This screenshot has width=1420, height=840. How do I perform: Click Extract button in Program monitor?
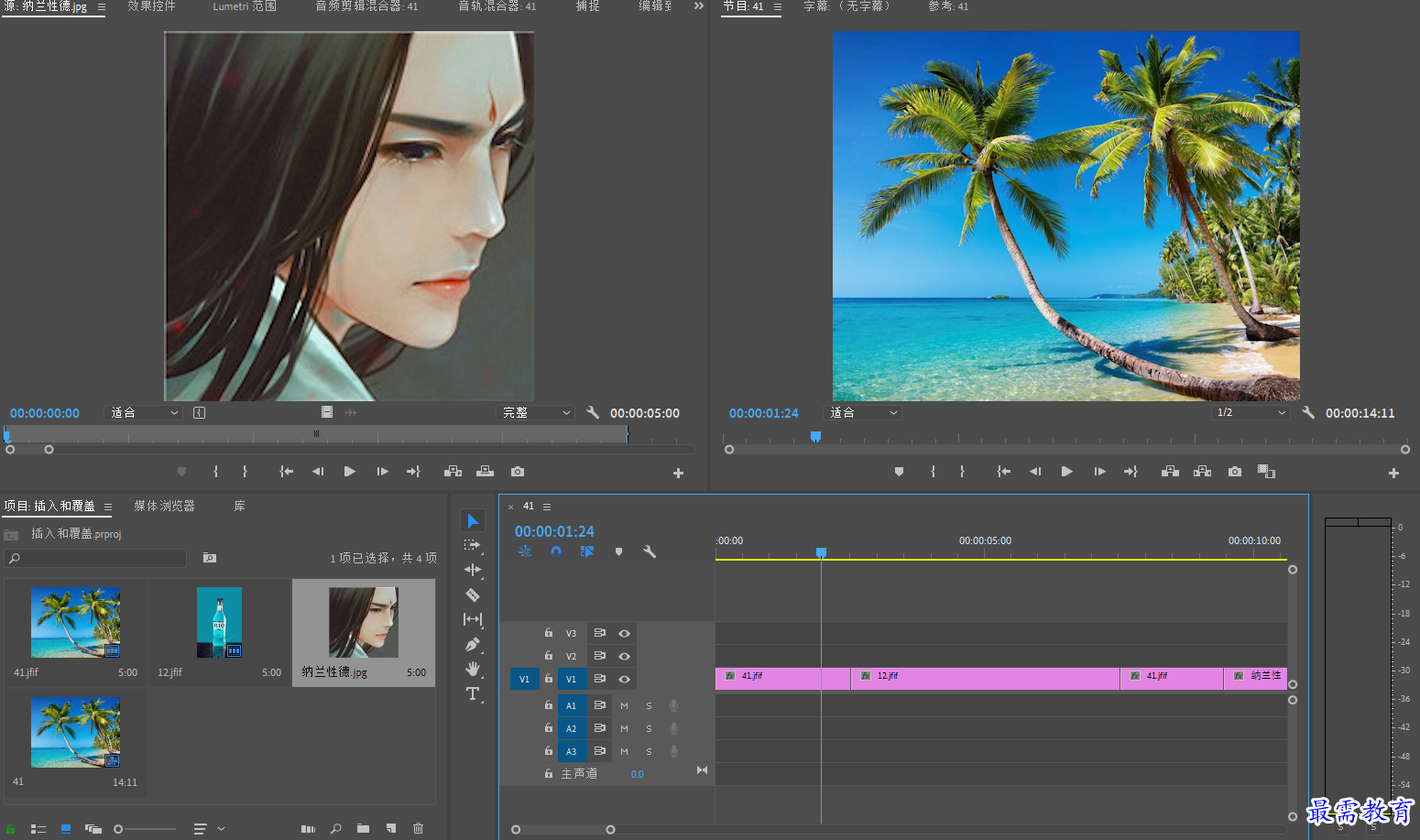(1203, 471)
